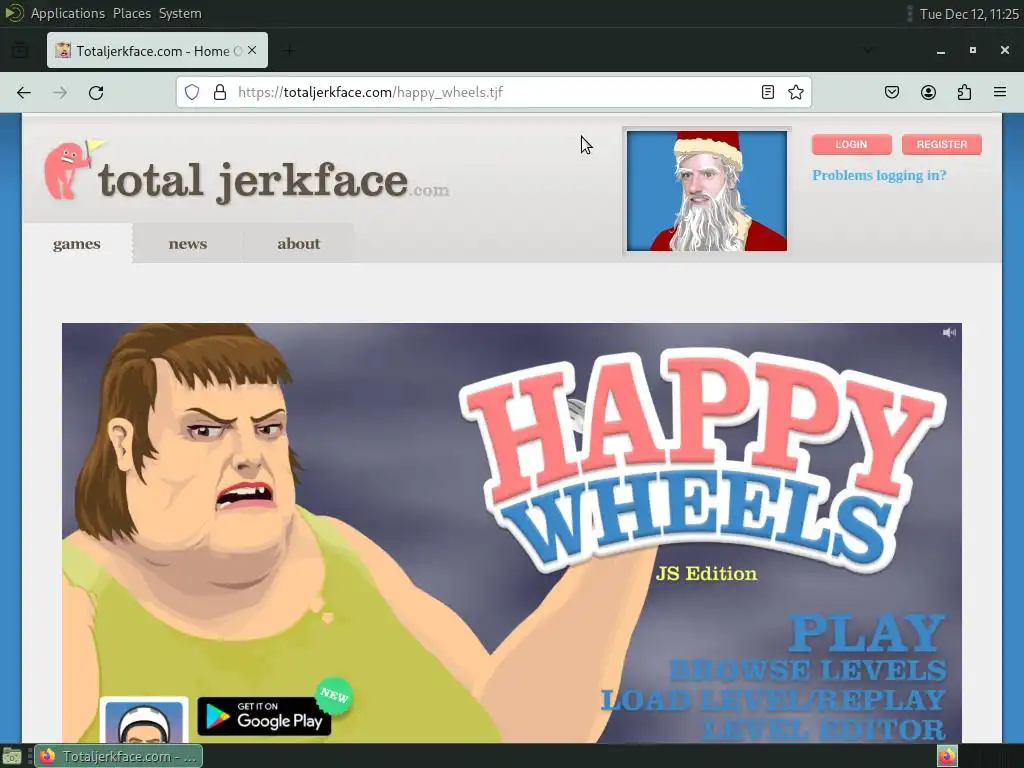Click LEVEL EDITOR in game menu
The image size is (1024, 768).
824,729
